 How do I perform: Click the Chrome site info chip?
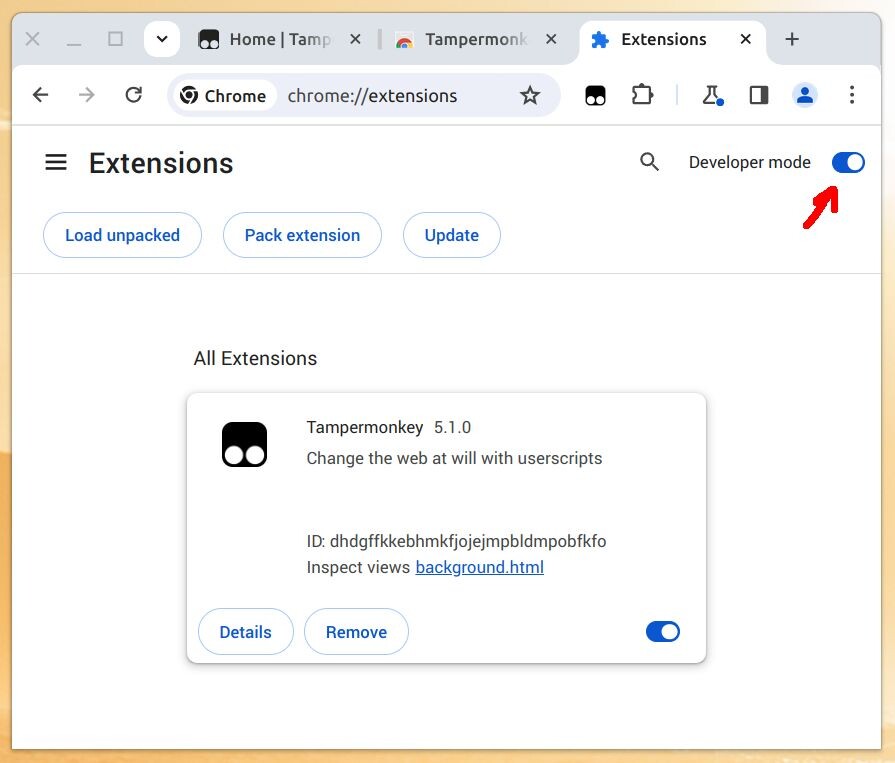click(224, 95)
